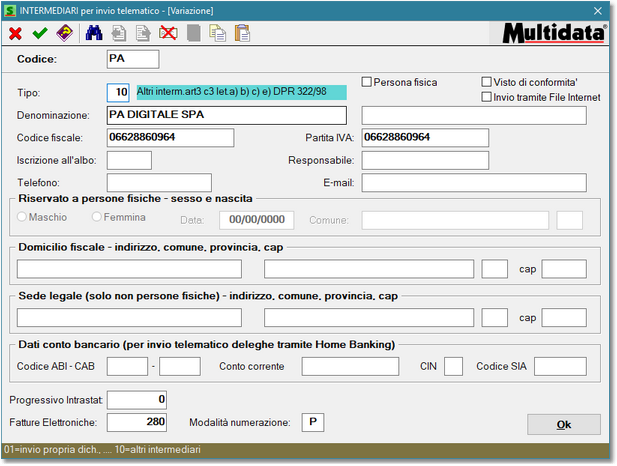Click the Responsabile input field

click(425, 160)
